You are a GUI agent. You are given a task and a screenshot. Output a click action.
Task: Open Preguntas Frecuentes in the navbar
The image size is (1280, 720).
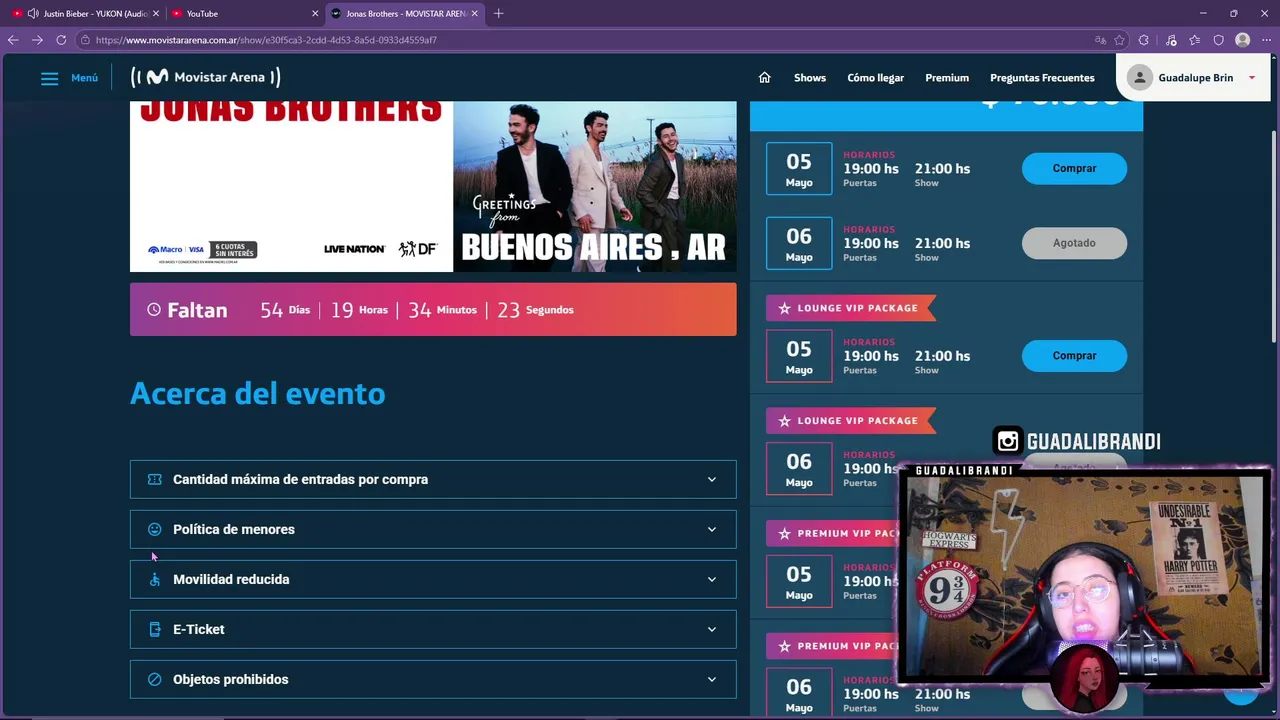point(1042,78)
